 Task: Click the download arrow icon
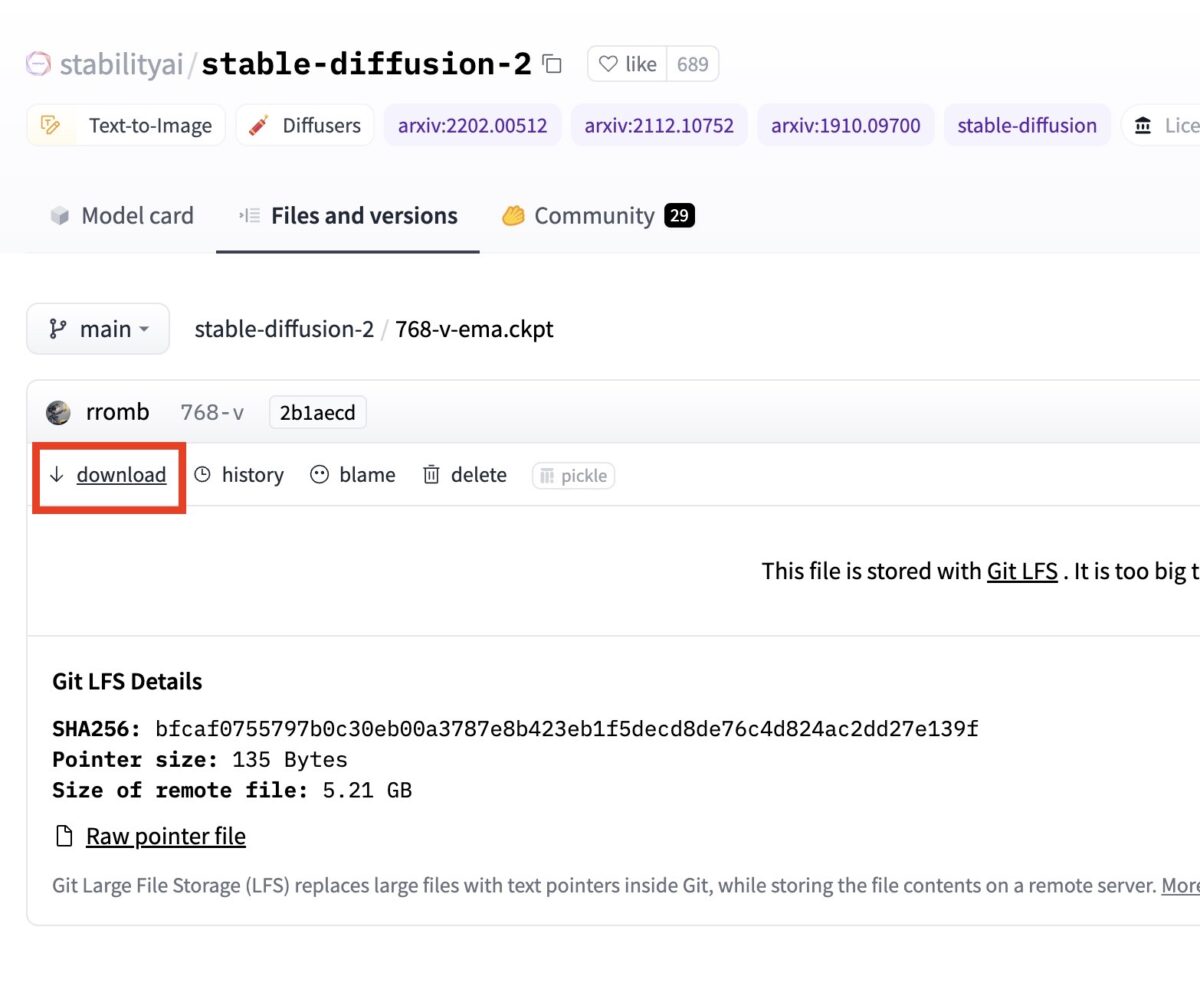pos(56,475)
